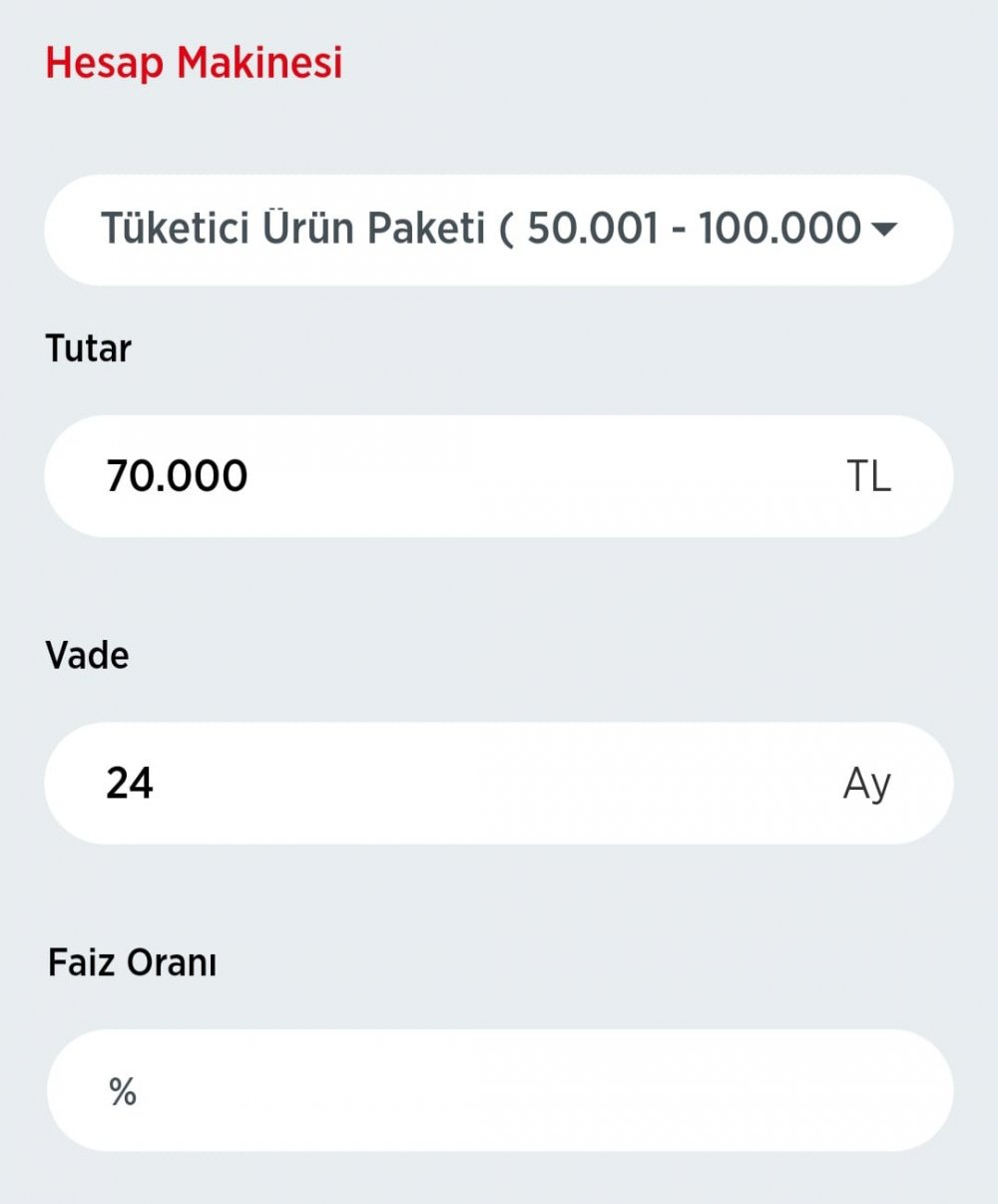998x1204 pixels.
Task: Place cursor on the 24 value
Action: (130, 784)
